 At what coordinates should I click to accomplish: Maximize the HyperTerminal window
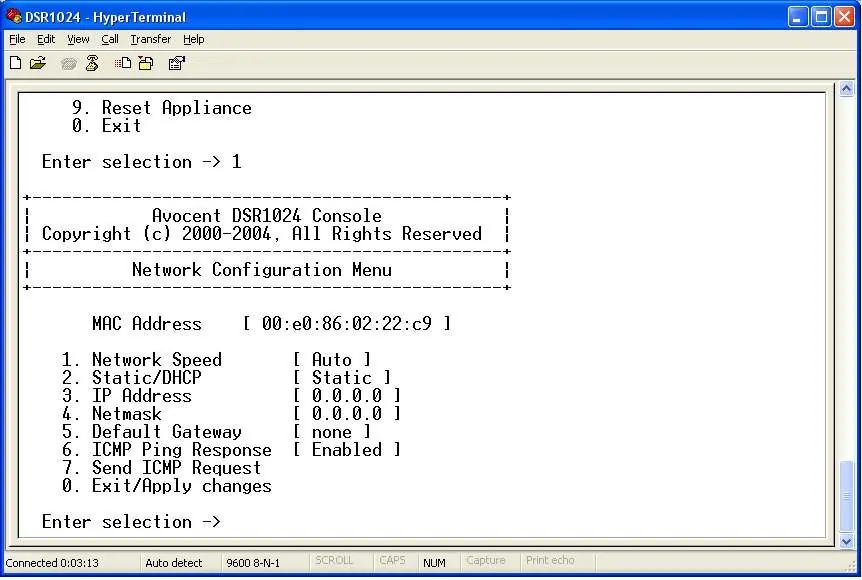click(x=821, y=16)
